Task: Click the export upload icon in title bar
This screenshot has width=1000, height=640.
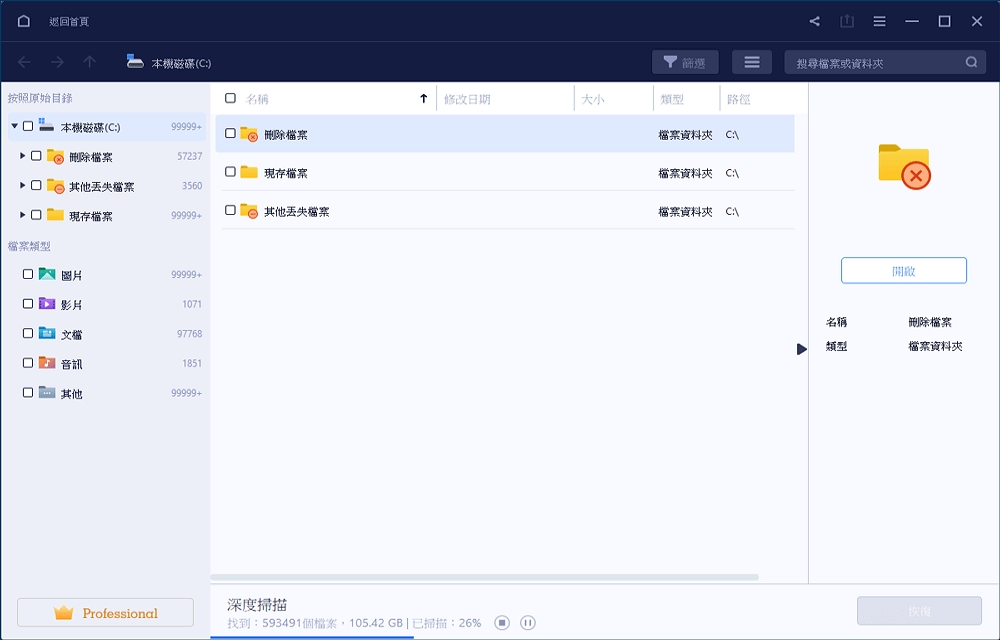Action: coord(847,21)
